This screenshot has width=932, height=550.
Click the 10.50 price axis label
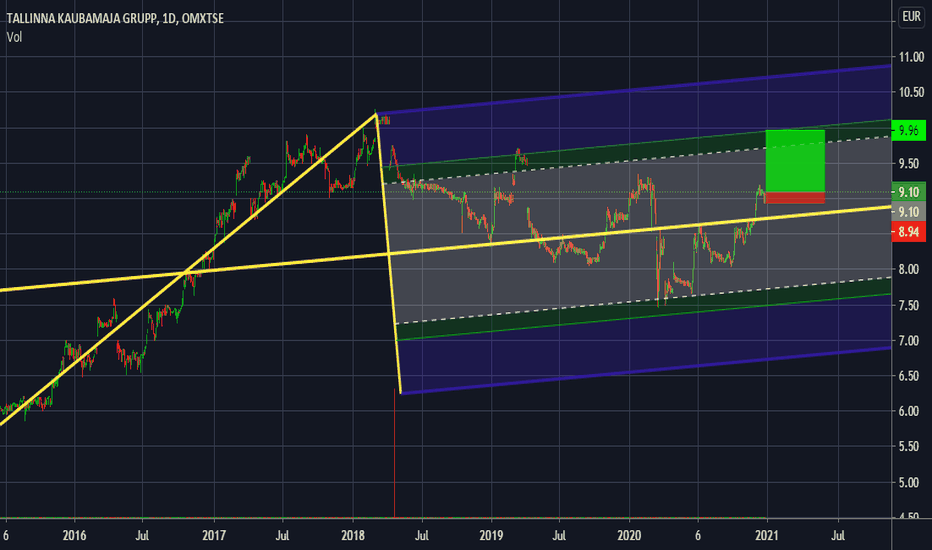[x=911, y=92]
